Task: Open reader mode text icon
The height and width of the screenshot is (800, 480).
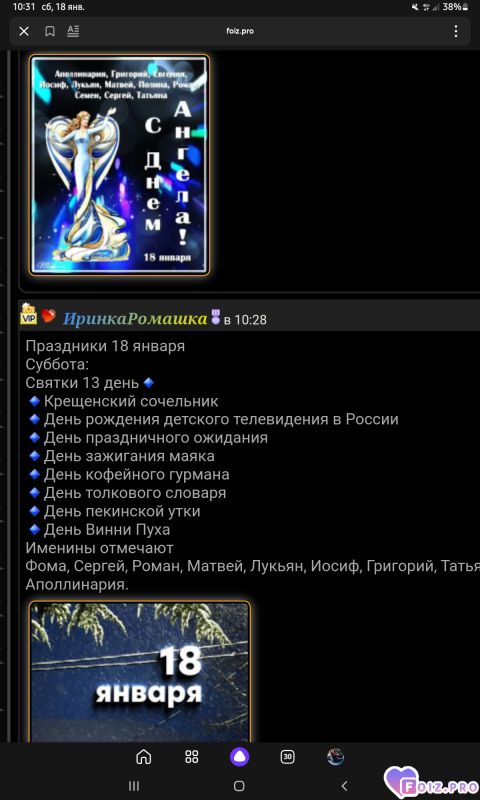Action: pos(73,31)
